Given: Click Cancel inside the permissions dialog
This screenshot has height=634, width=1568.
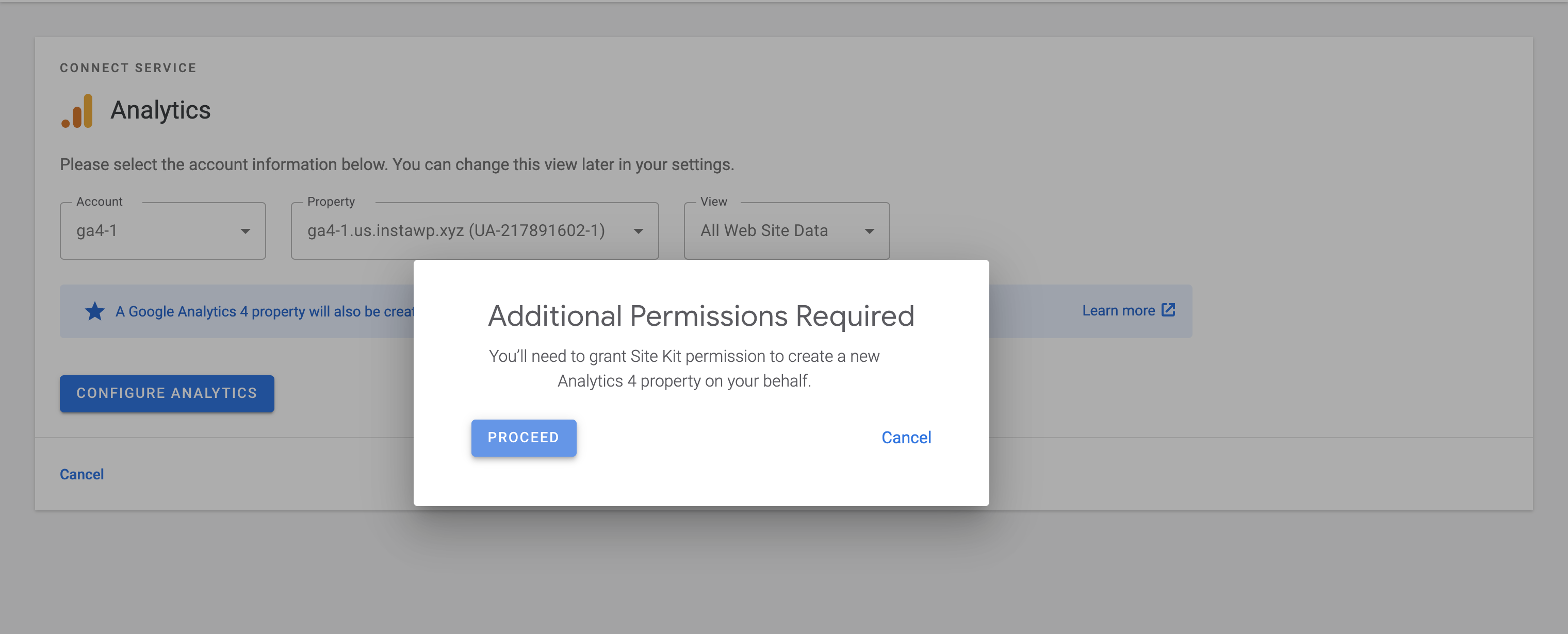Looking at the screenshot, I should [906, 437].
